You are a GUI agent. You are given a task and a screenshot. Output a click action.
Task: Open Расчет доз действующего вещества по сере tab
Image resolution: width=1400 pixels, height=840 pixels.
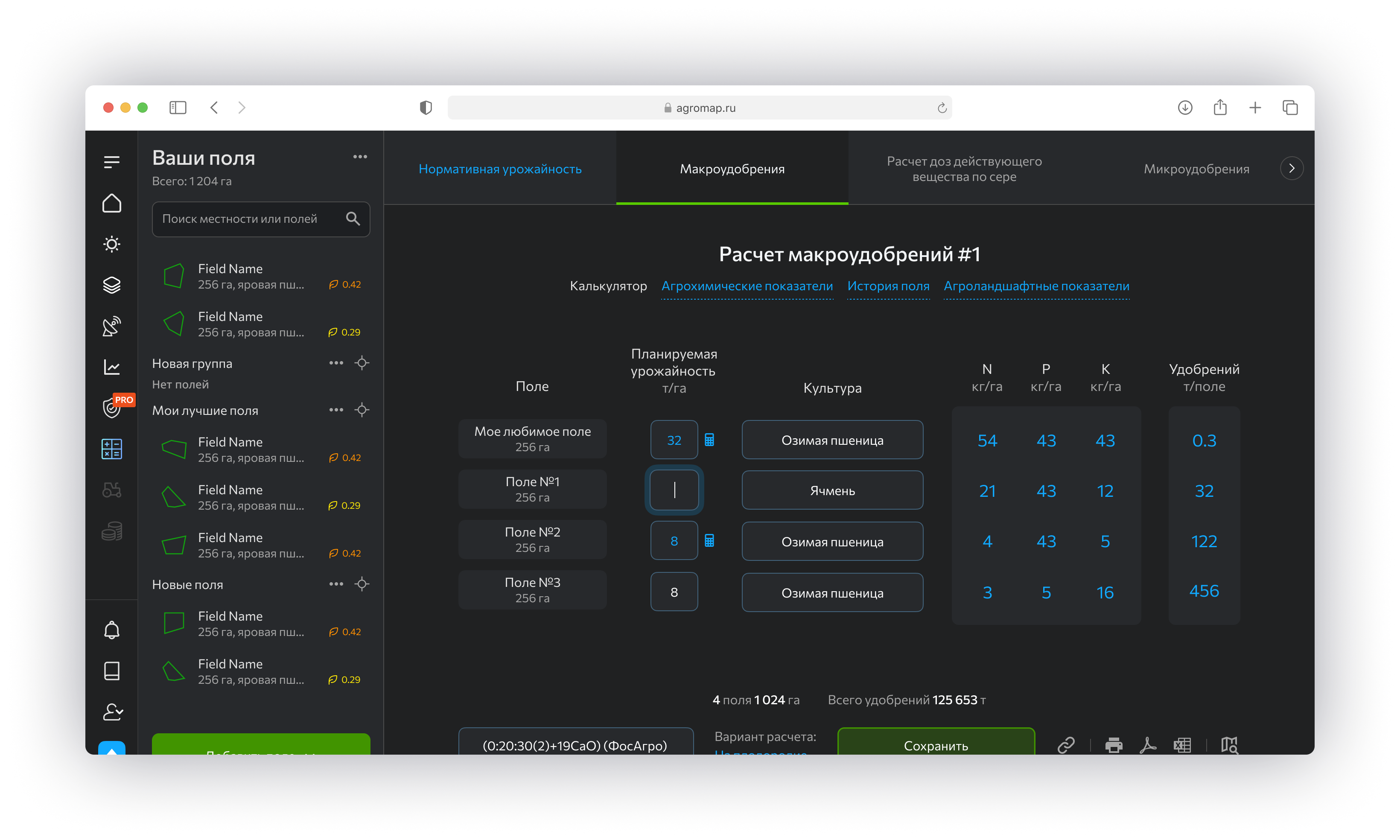964,169
